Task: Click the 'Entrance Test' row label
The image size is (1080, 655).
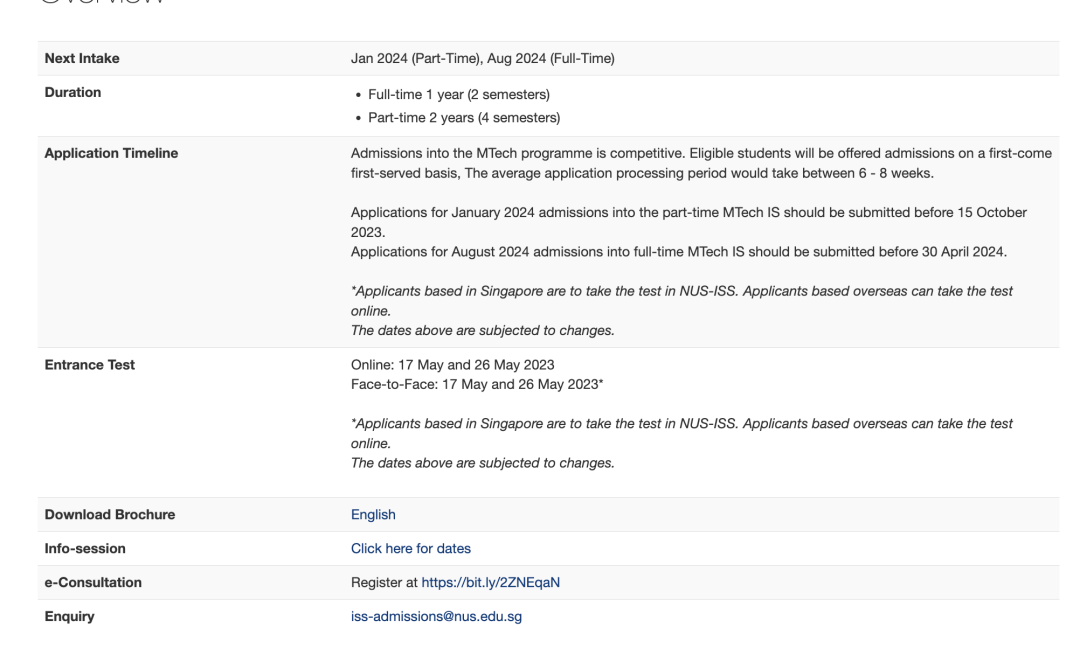Action: (x=90, y=365)
